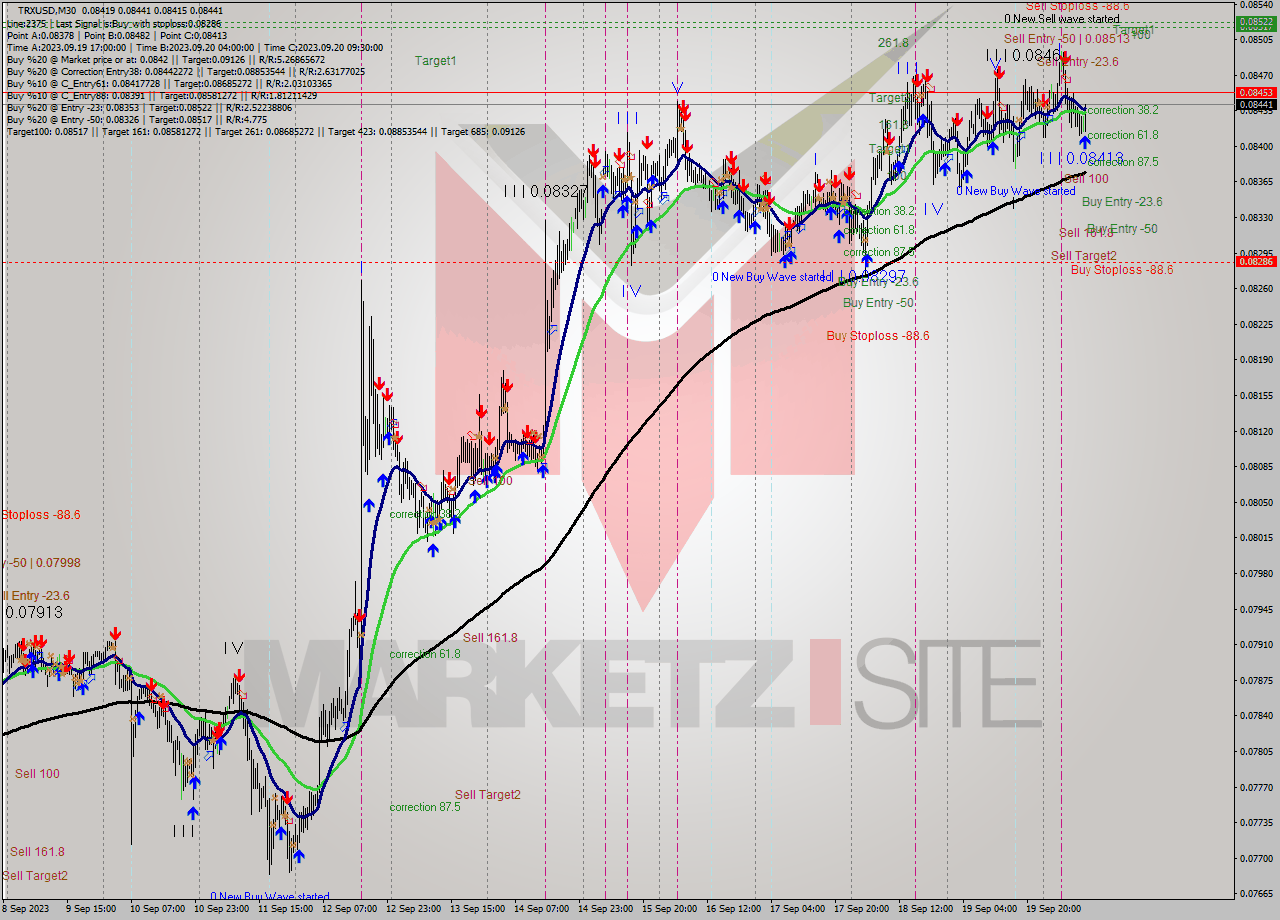Image resolution: width=1280 pixels, height=920 pixels.
Task: Click the 0.07910 price axis value
Action: click(x=1256, y=644)
